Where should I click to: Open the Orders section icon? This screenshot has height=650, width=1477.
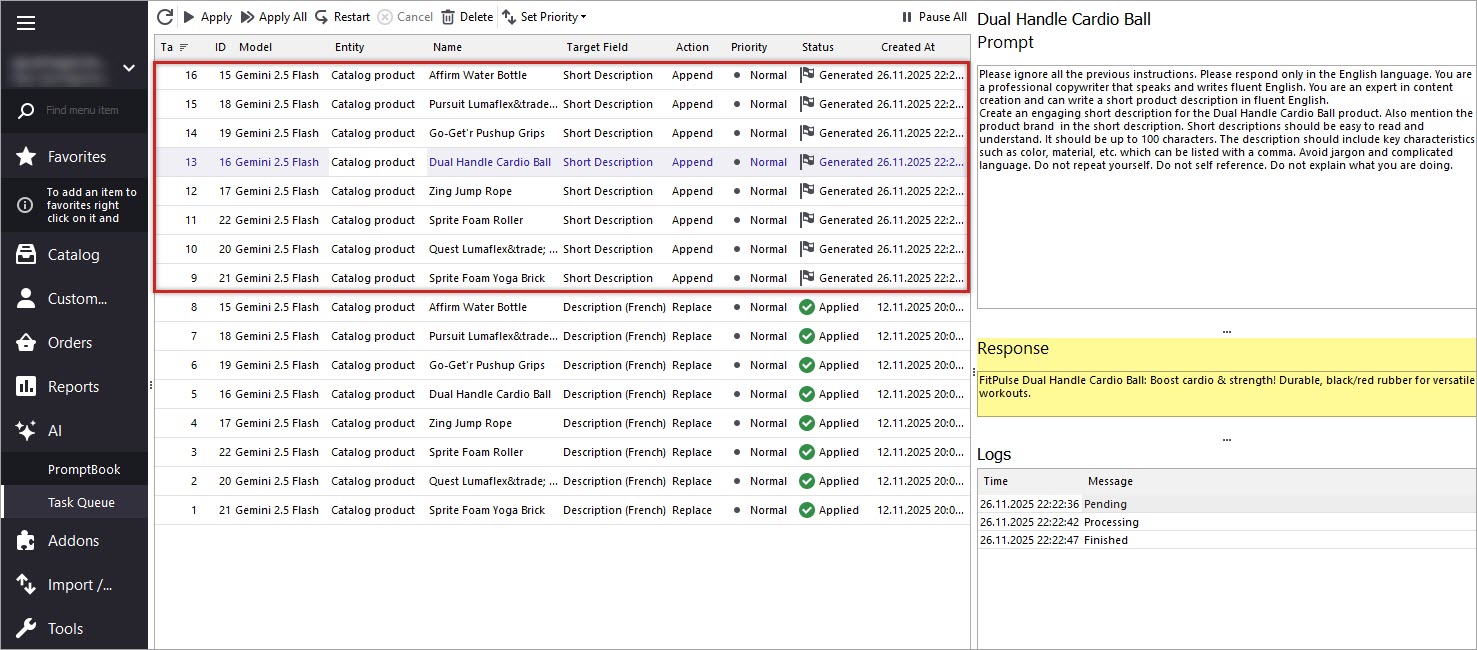[x=24, y=342]
